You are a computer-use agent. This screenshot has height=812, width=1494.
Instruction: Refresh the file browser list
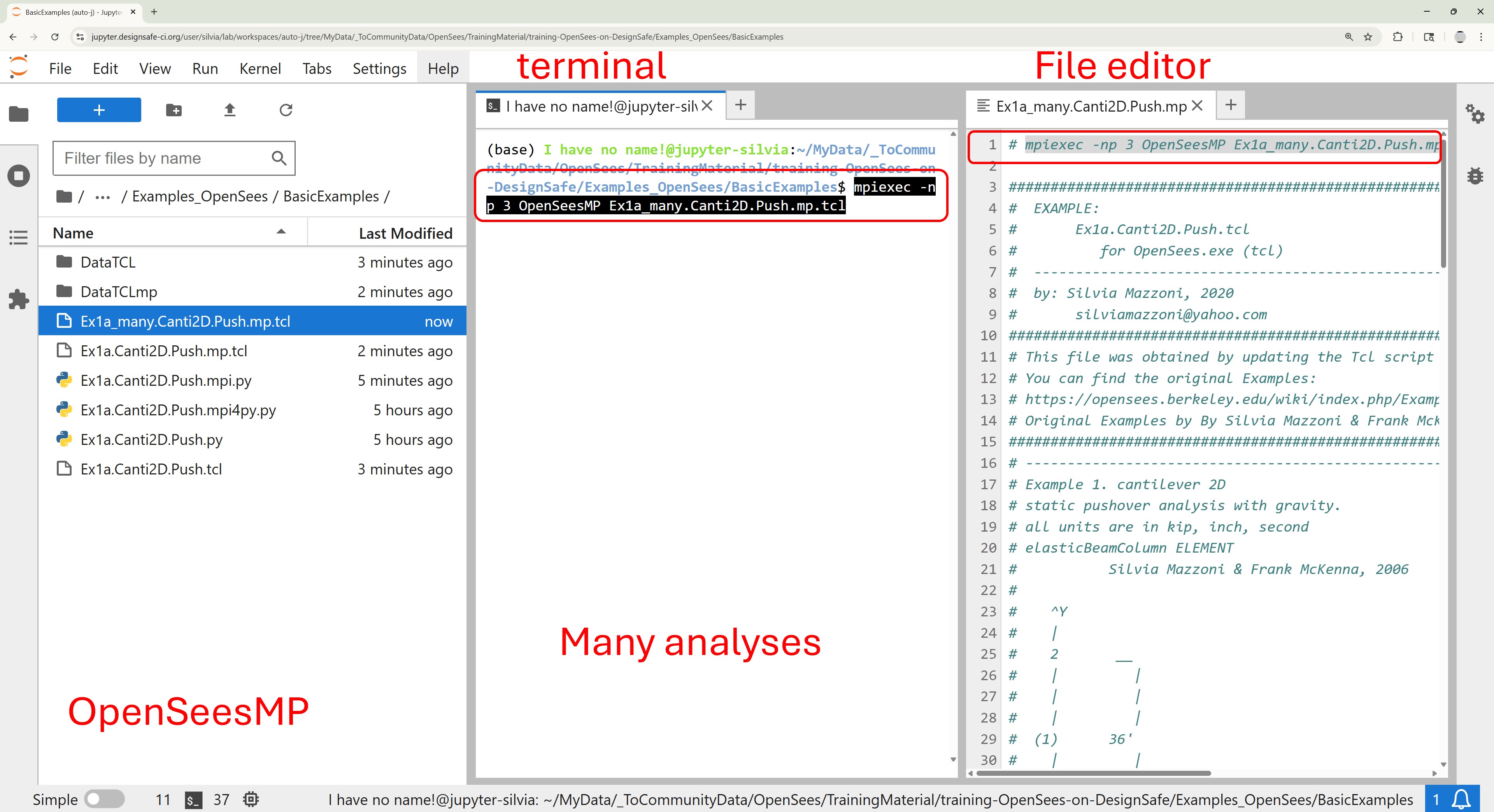(x=285, y=110)
